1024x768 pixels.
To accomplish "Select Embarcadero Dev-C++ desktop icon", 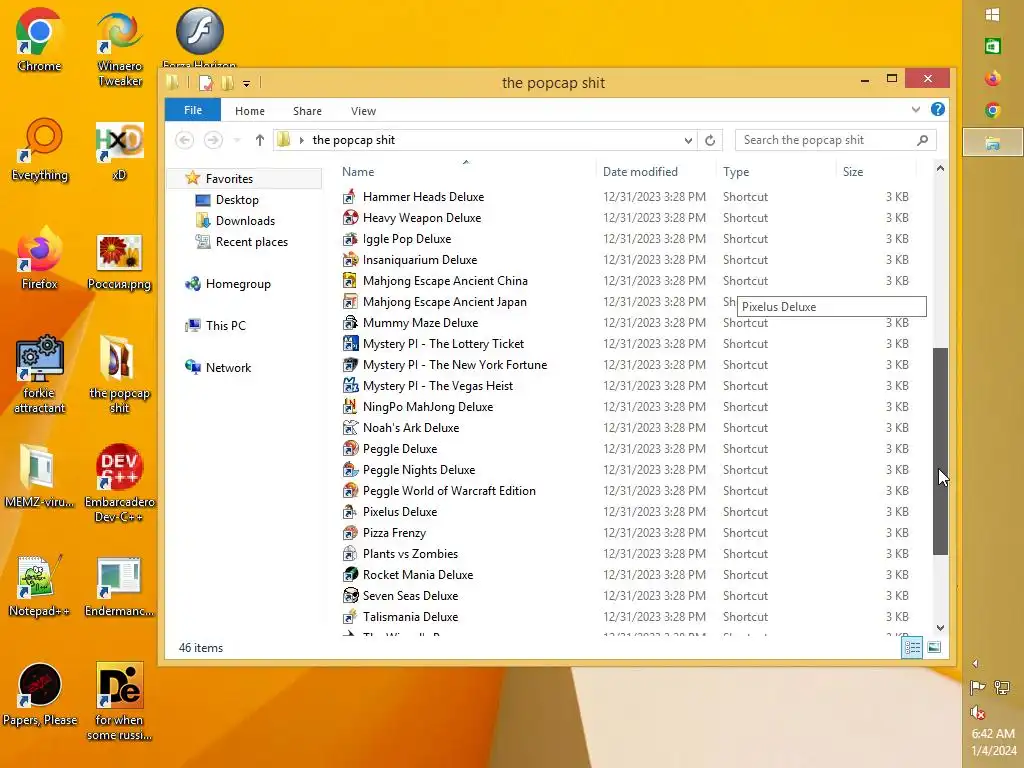I will point(120,483).
